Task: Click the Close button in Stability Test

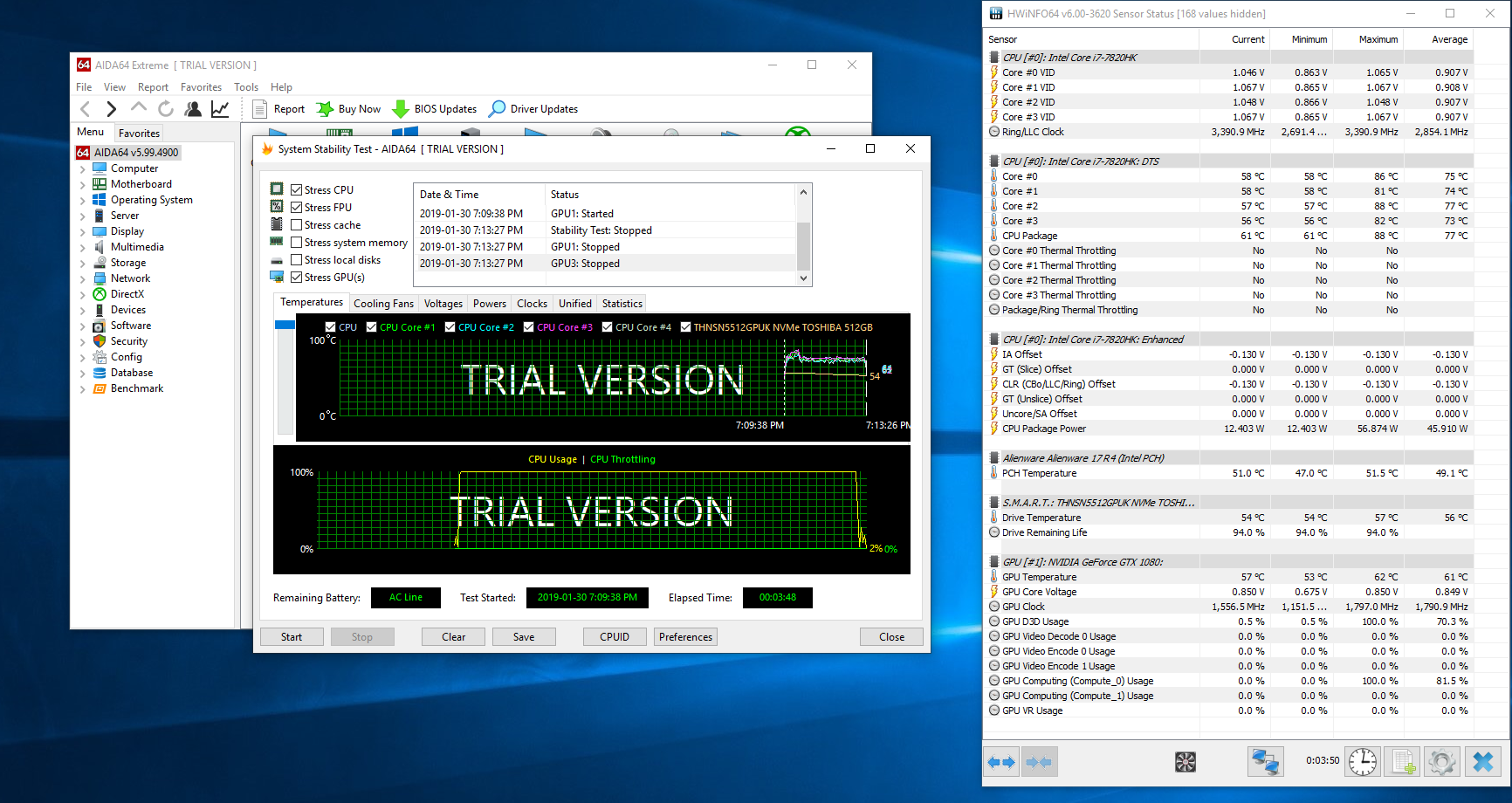Action: [892, 637]
